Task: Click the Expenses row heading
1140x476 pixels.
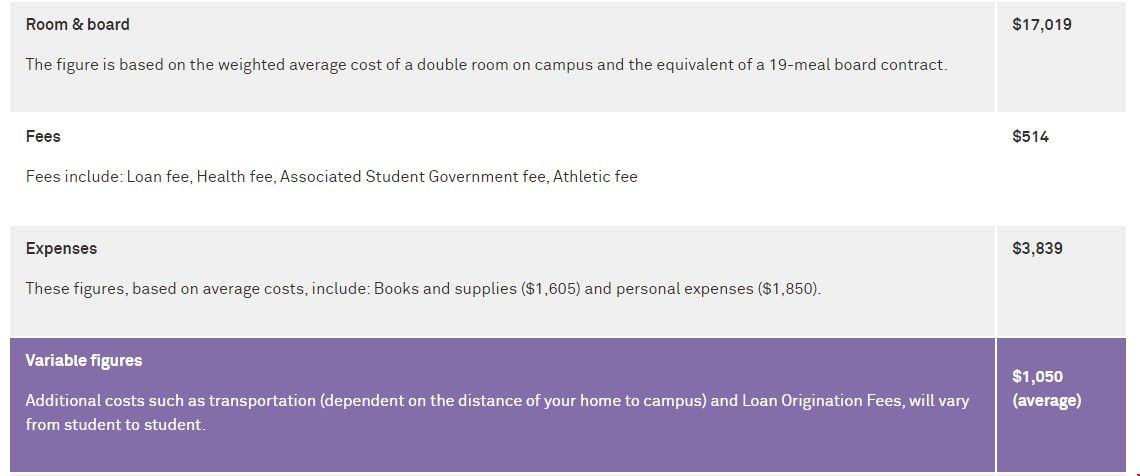Action: tap(61, 249)
